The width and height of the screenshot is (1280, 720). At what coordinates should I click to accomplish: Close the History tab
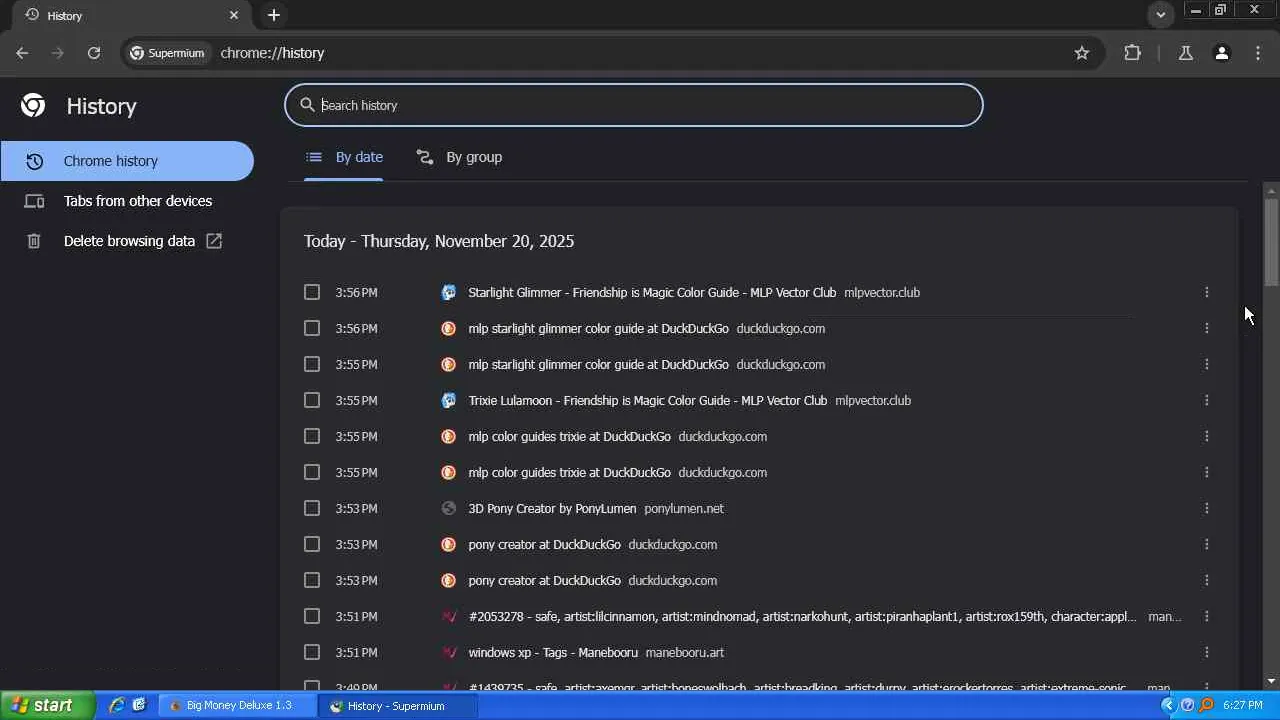pos(234,15)
